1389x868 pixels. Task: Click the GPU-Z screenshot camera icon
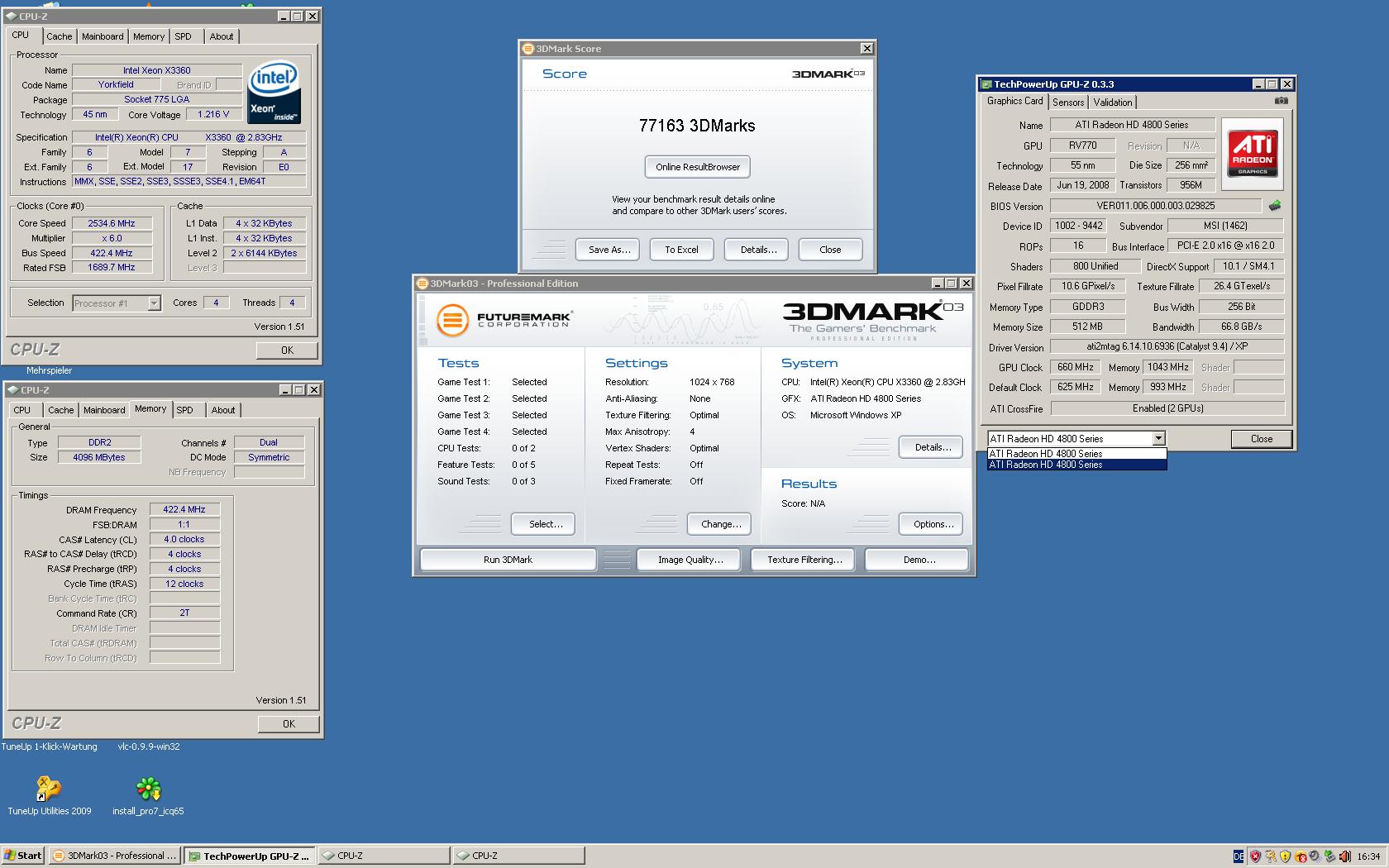point(1281,101)
